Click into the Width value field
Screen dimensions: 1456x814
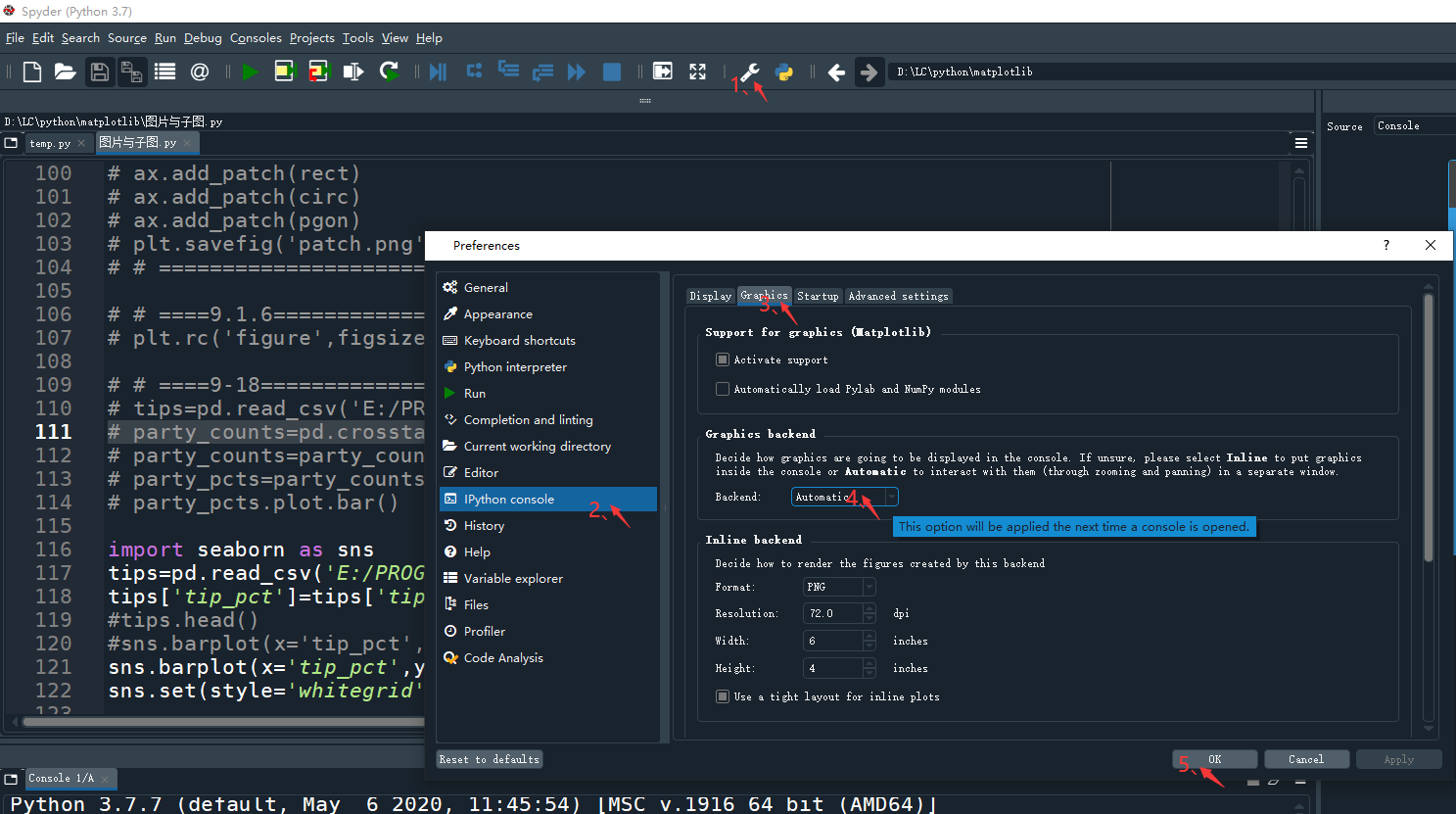tap(833, 641)
